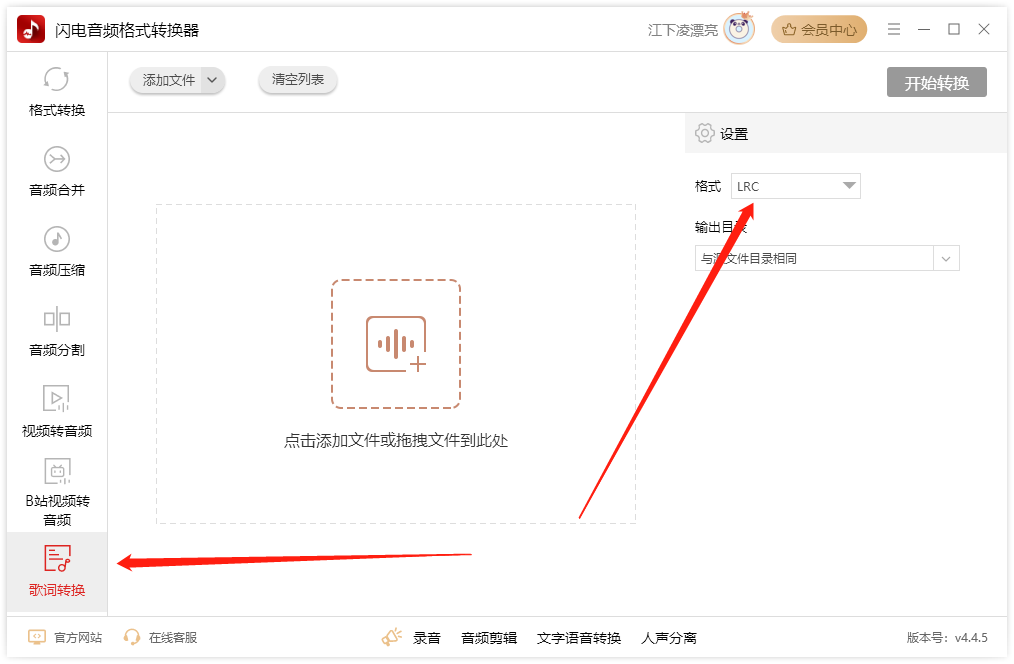Expand the 添加文件 dropdown arrow

pos(212,80)
